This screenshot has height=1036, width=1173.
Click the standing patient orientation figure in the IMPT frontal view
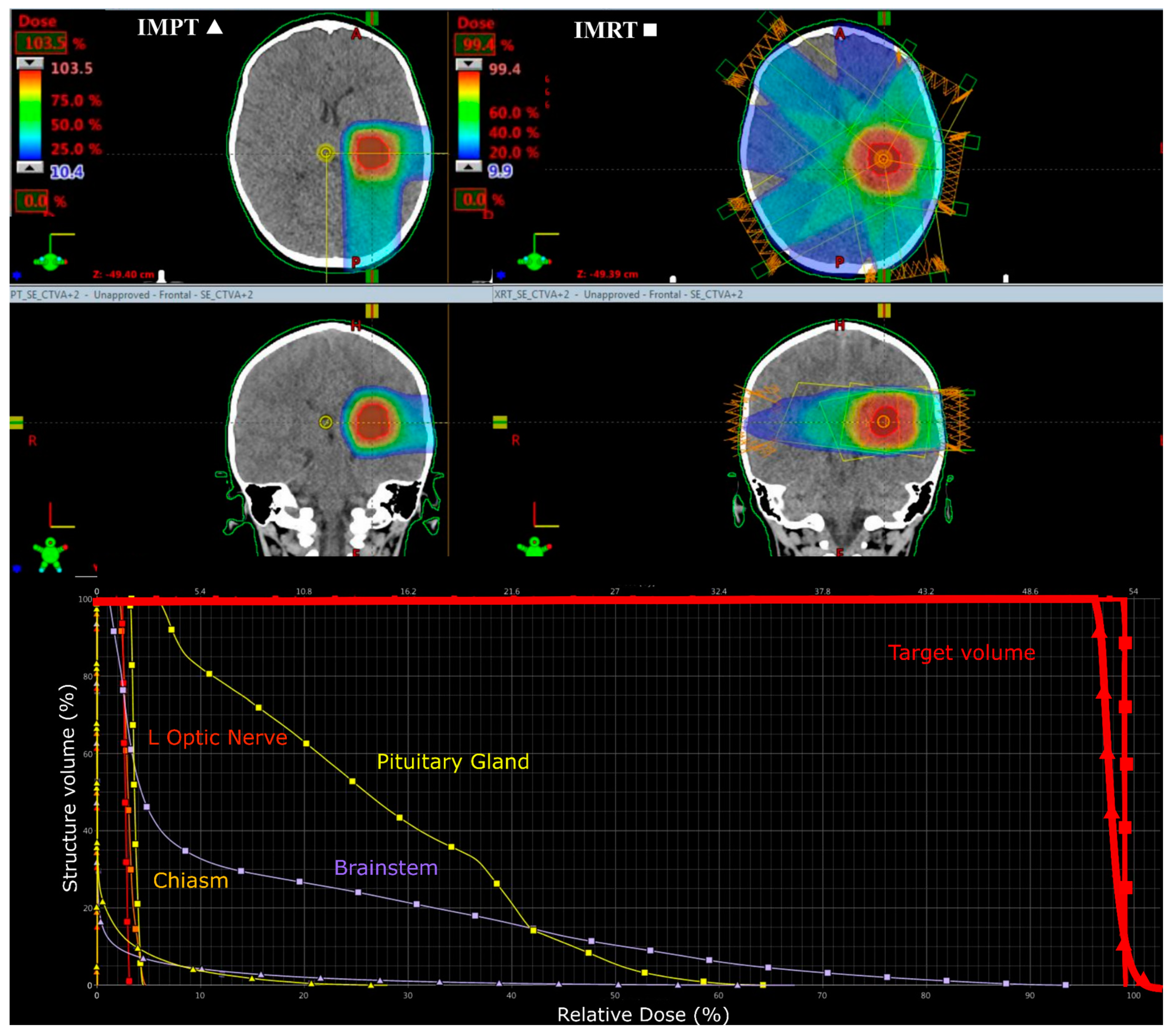[x=51, y=554]
